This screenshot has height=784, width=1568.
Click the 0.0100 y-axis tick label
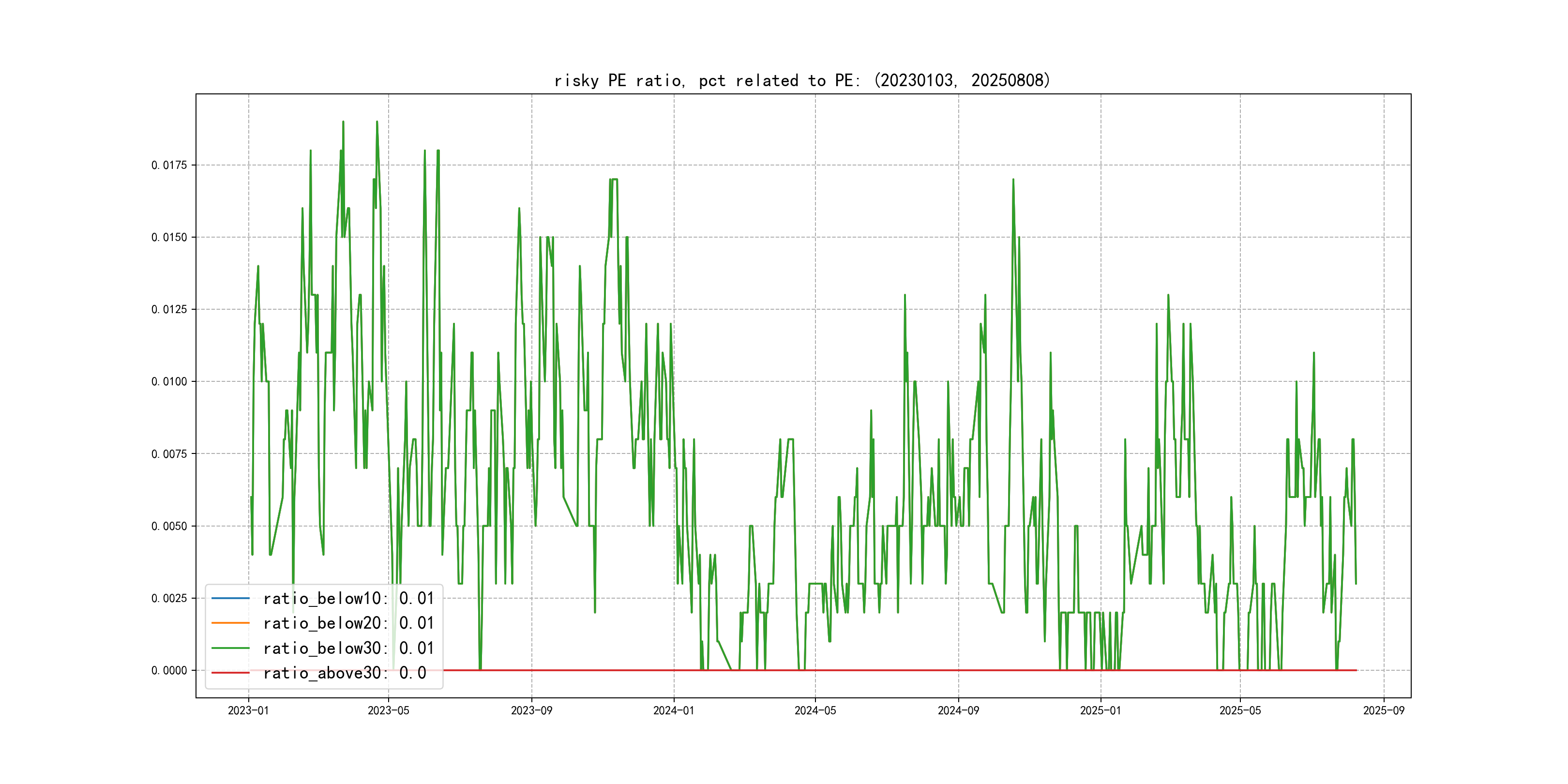point(169,382)
